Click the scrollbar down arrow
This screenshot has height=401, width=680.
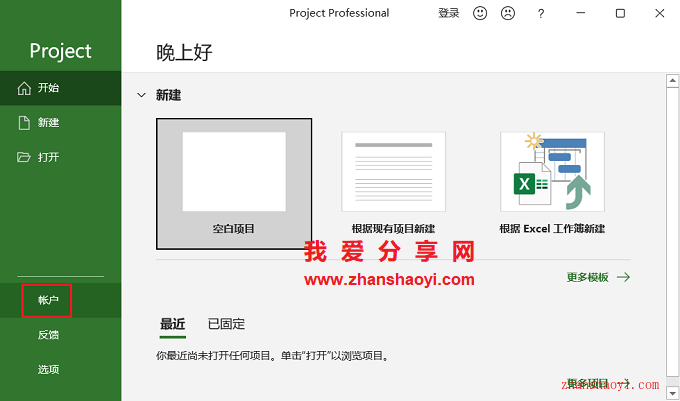coord(672,393)
